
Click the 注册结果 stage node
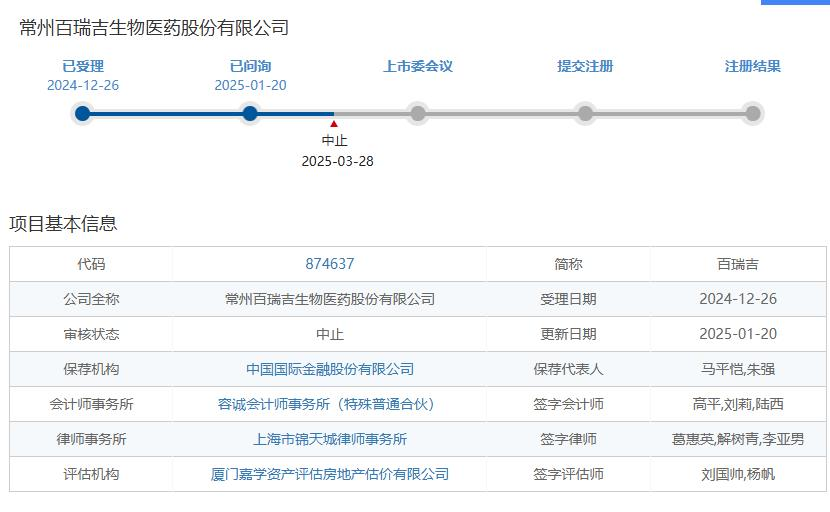(x=752, y=113)
